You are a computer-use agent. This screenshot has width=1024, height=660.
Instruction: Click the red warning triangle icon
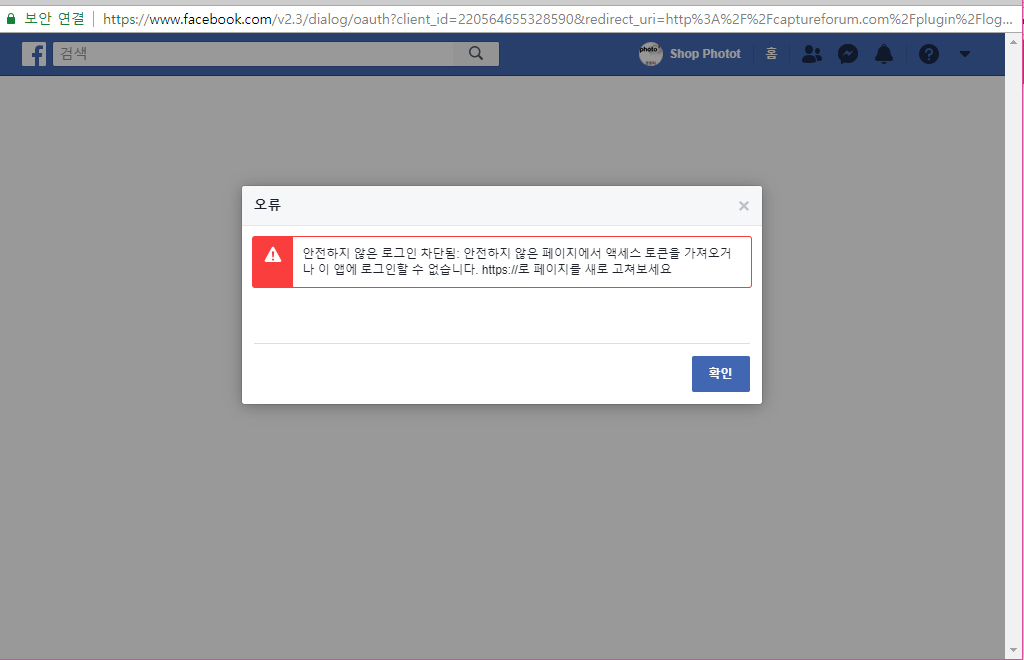coord(273,255)
